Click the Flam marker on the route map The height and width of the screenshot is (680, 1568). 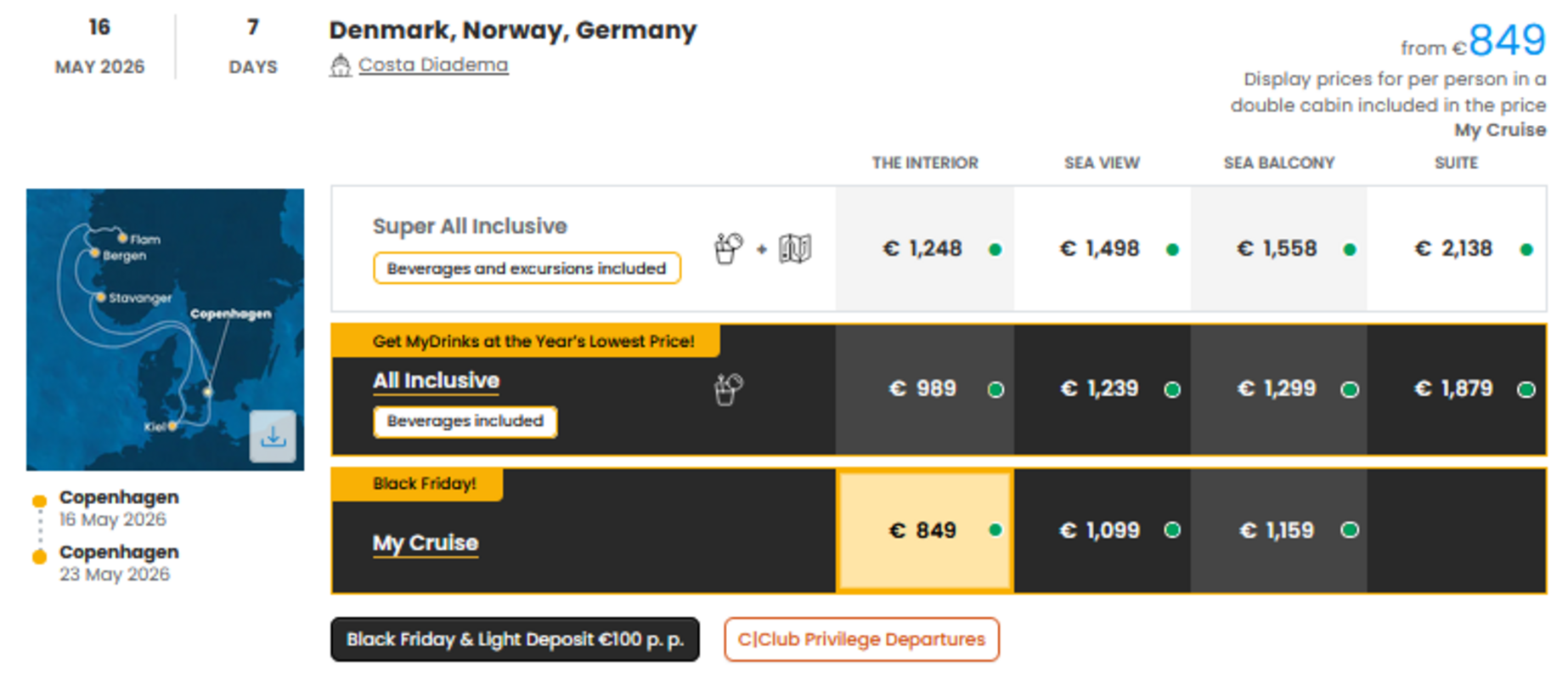[x=124, y=239]
